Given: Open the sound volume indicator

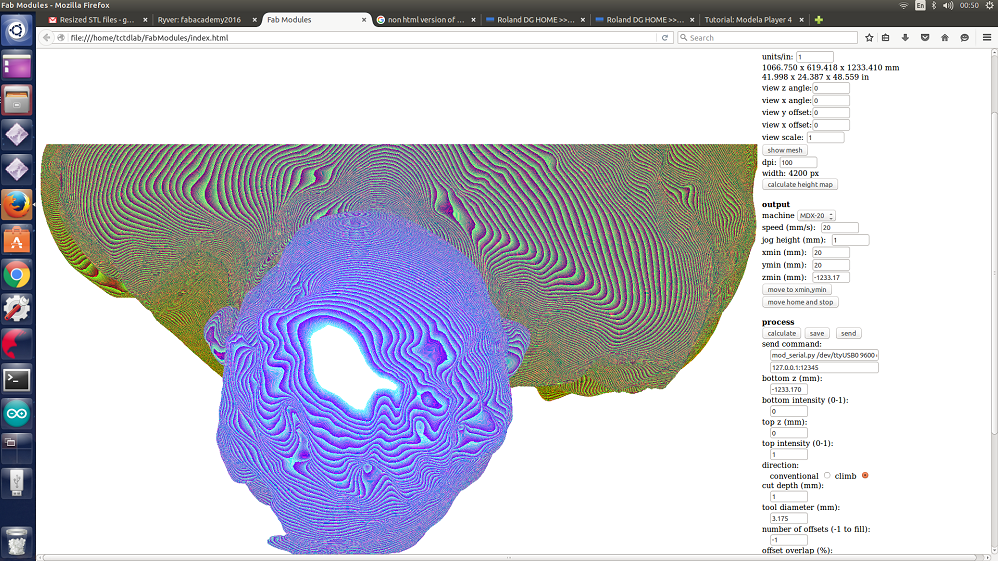Looking at the screenshot, I should click(948, 5).
